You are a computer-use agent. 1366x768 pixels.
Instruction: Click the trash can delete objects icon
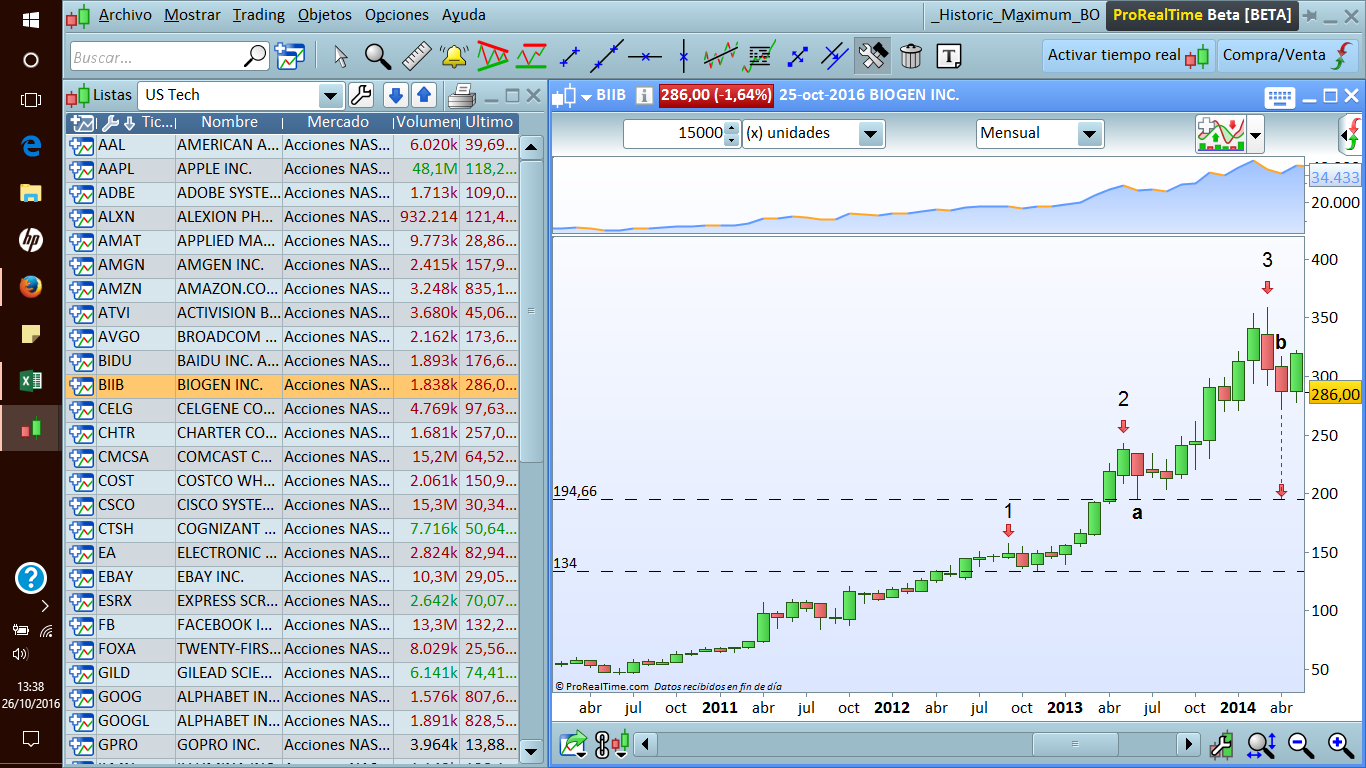(x=910, y=56)
